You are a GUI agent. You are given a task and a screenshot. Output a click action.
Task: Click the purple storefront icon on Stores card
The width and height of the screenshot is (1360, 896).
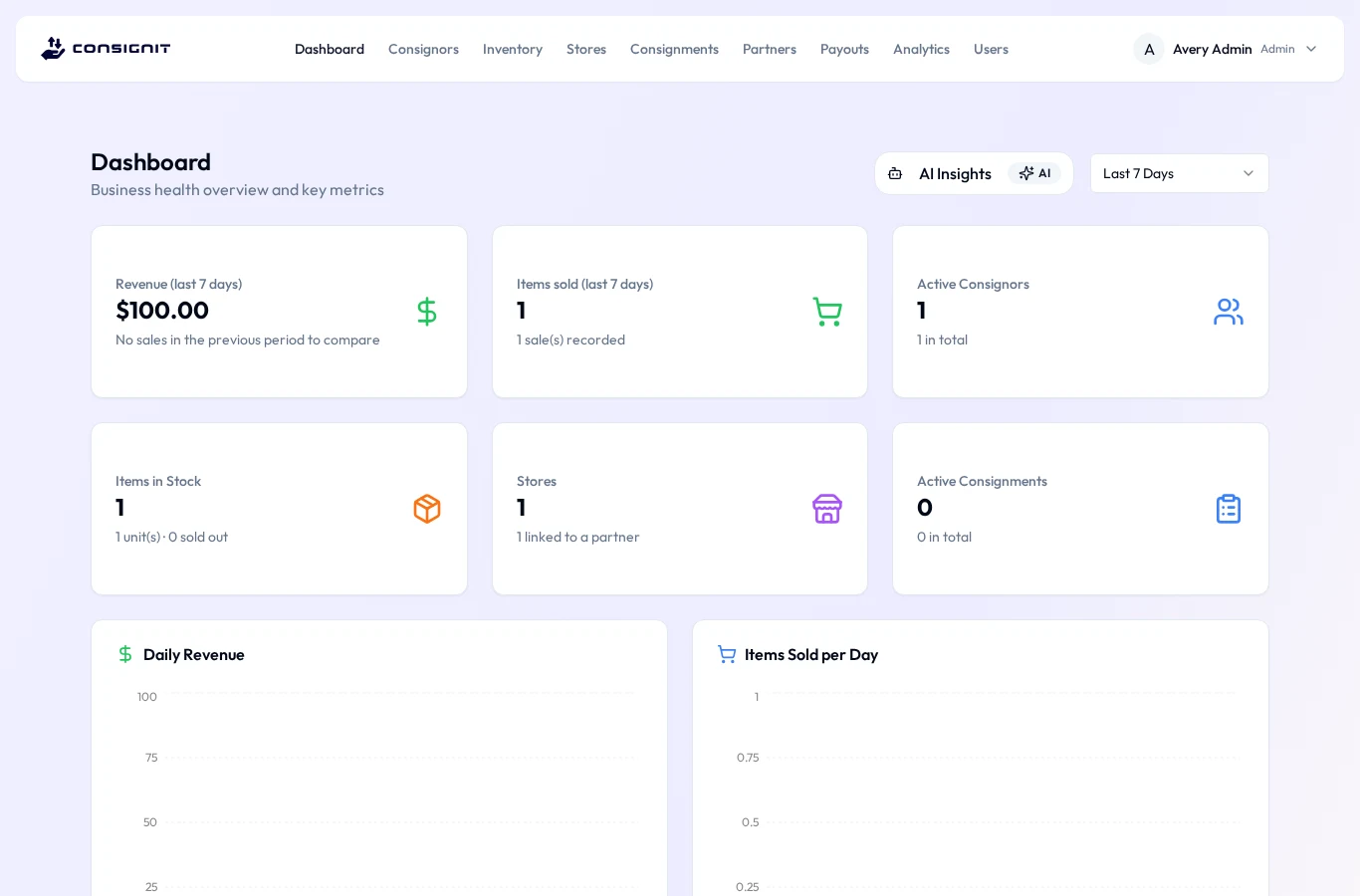(827, 509)
